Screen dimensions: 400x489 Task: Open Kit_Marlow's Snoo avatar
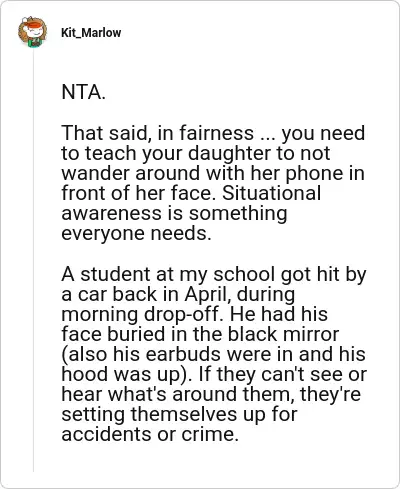[32, 32]
